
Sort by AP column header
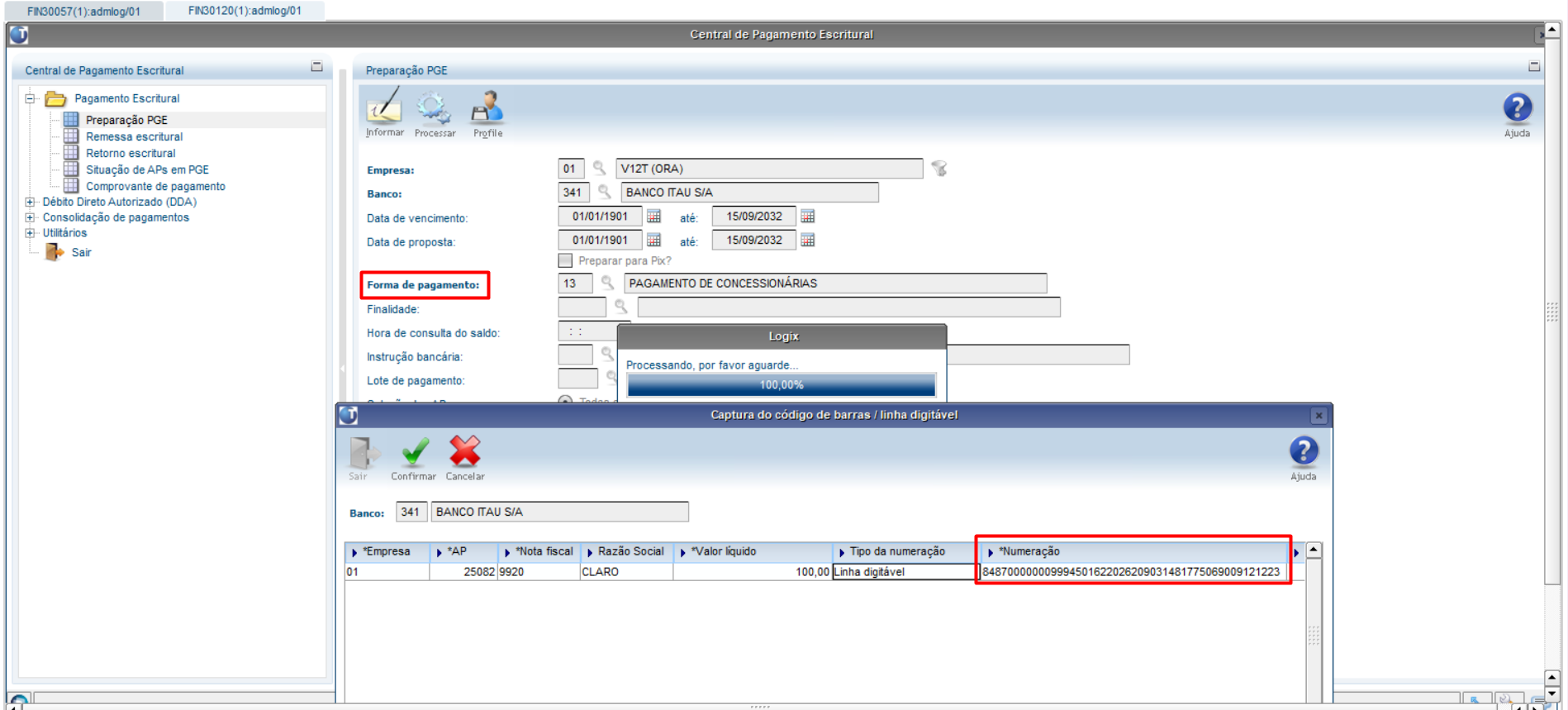(463, 551)
